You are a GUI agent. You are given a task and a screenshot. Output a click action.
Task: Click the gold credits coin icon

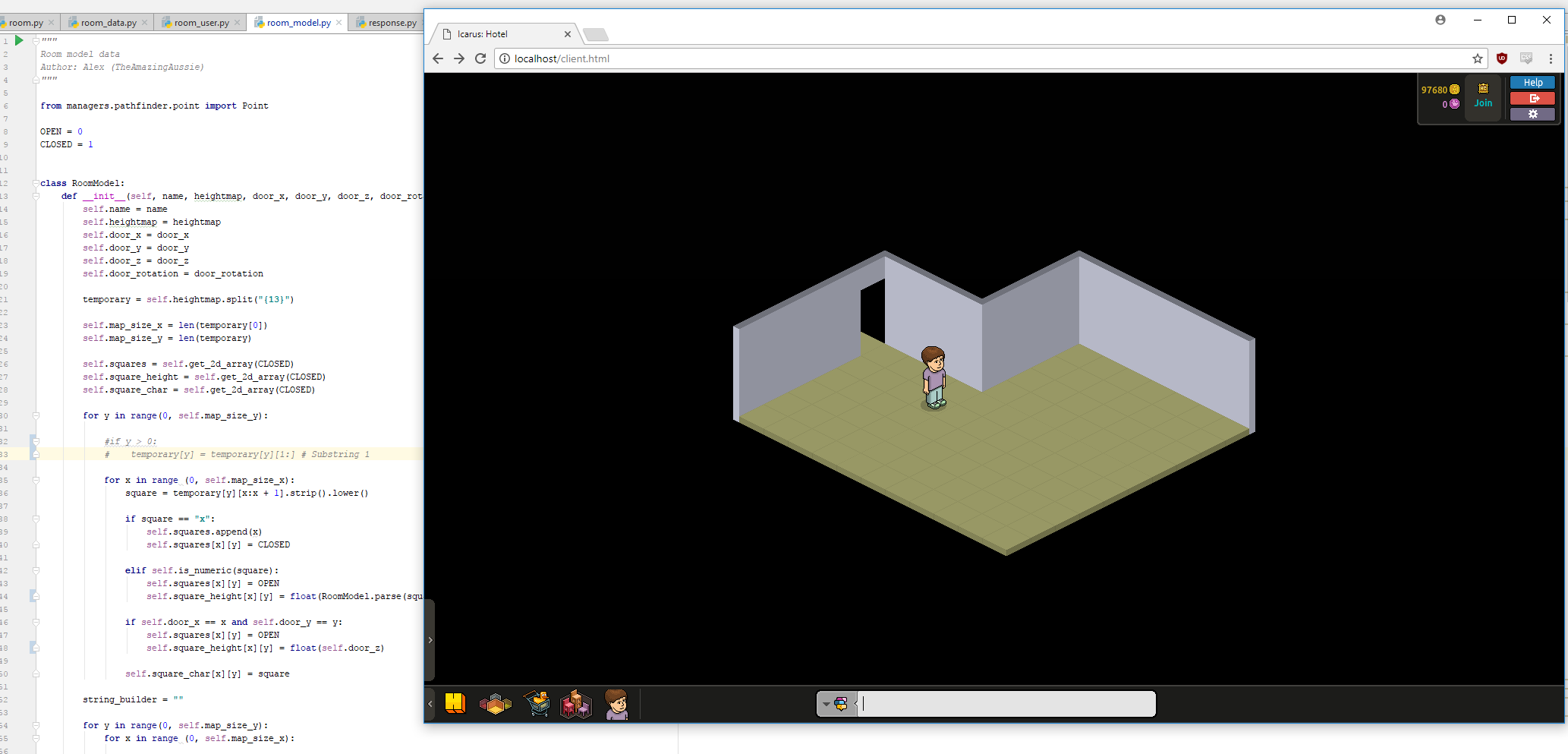[x=1454, y=90]
